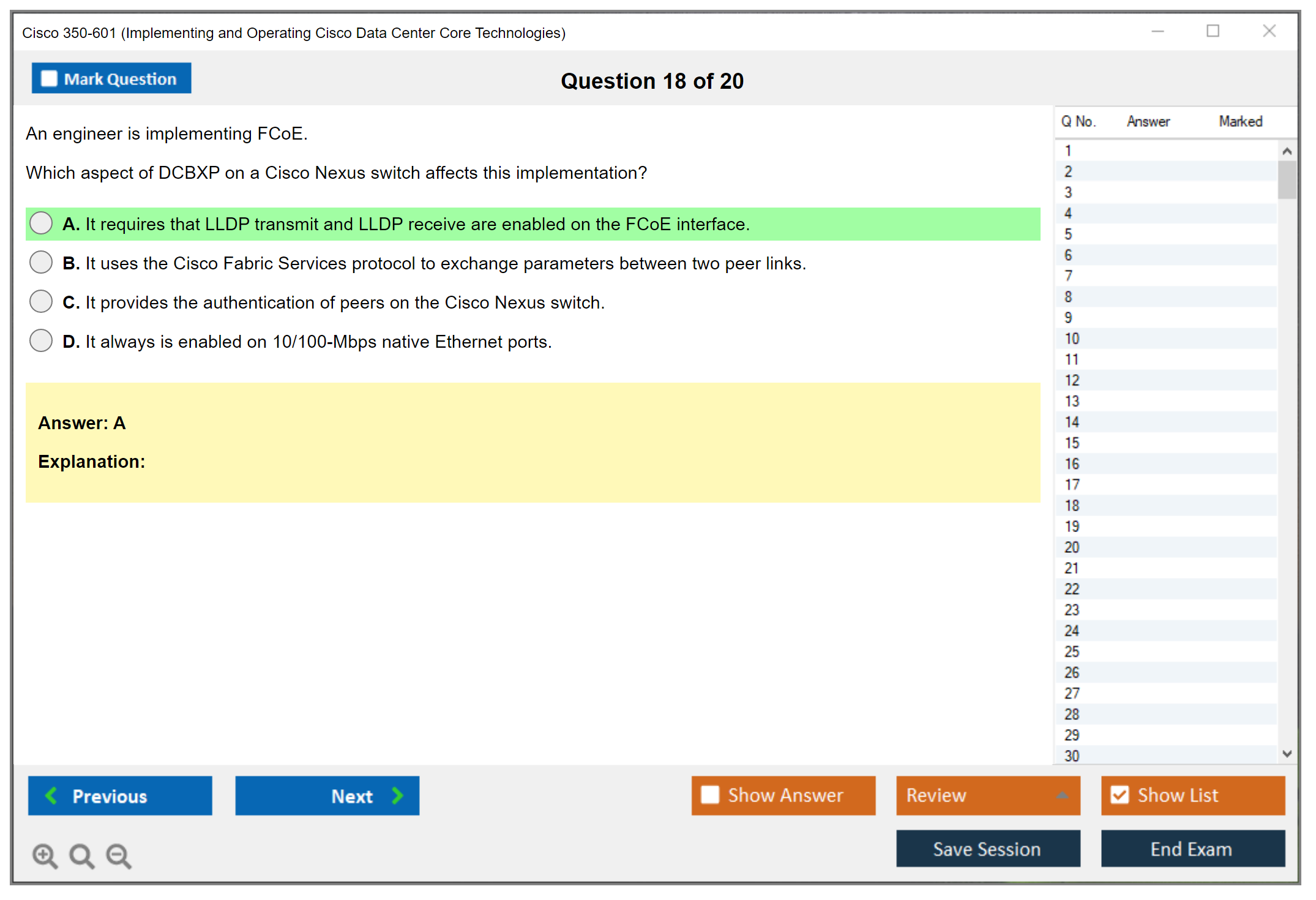Screen dimensions: 1316x900
Task: Click the End Exam button
Action: 1192,849
